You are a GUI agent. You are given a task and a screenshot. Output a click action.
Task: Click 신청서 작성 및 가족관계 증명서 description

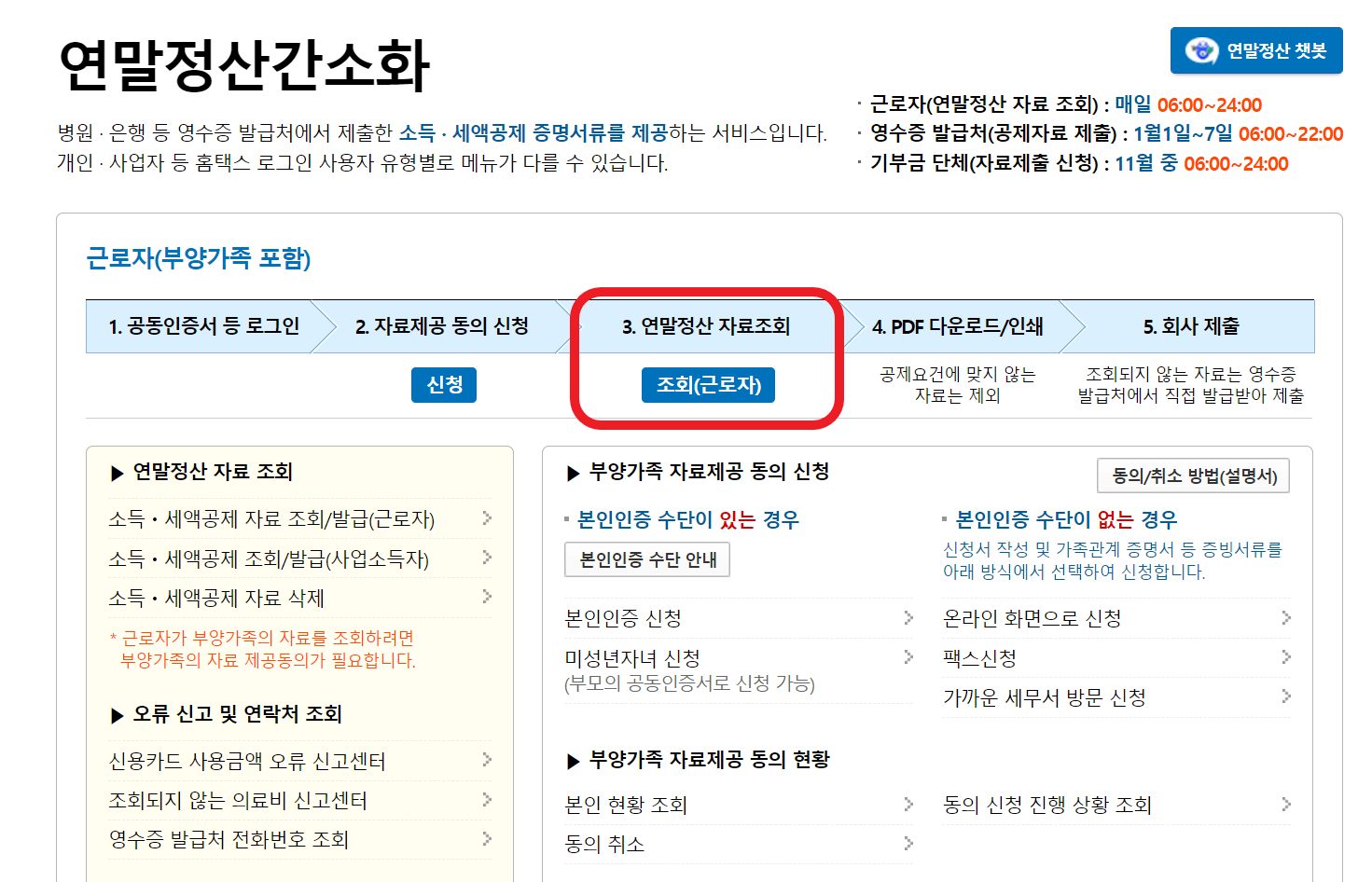click(x=1113, y=560)
